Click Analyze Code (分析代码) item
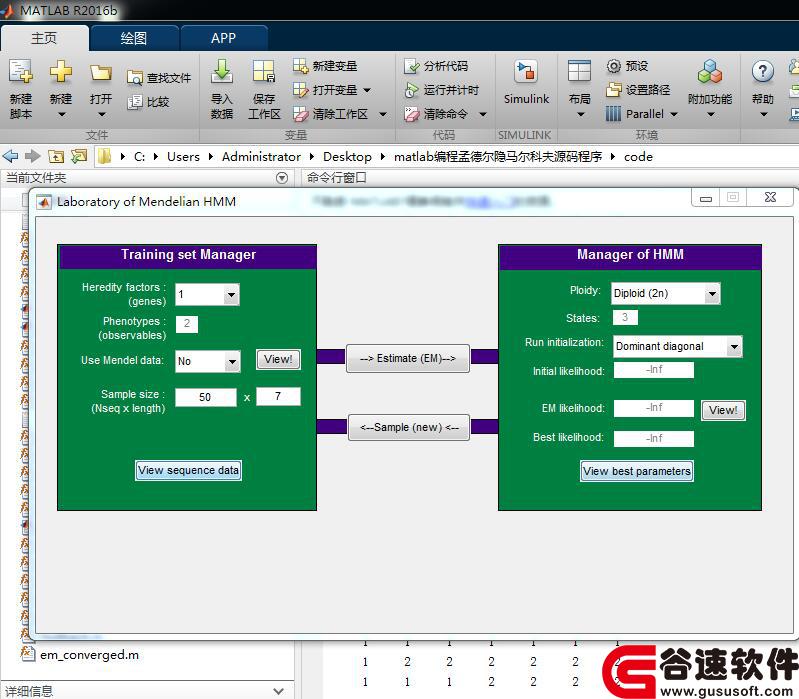Viewport: 799px width, 699px height. coord(436,66)
